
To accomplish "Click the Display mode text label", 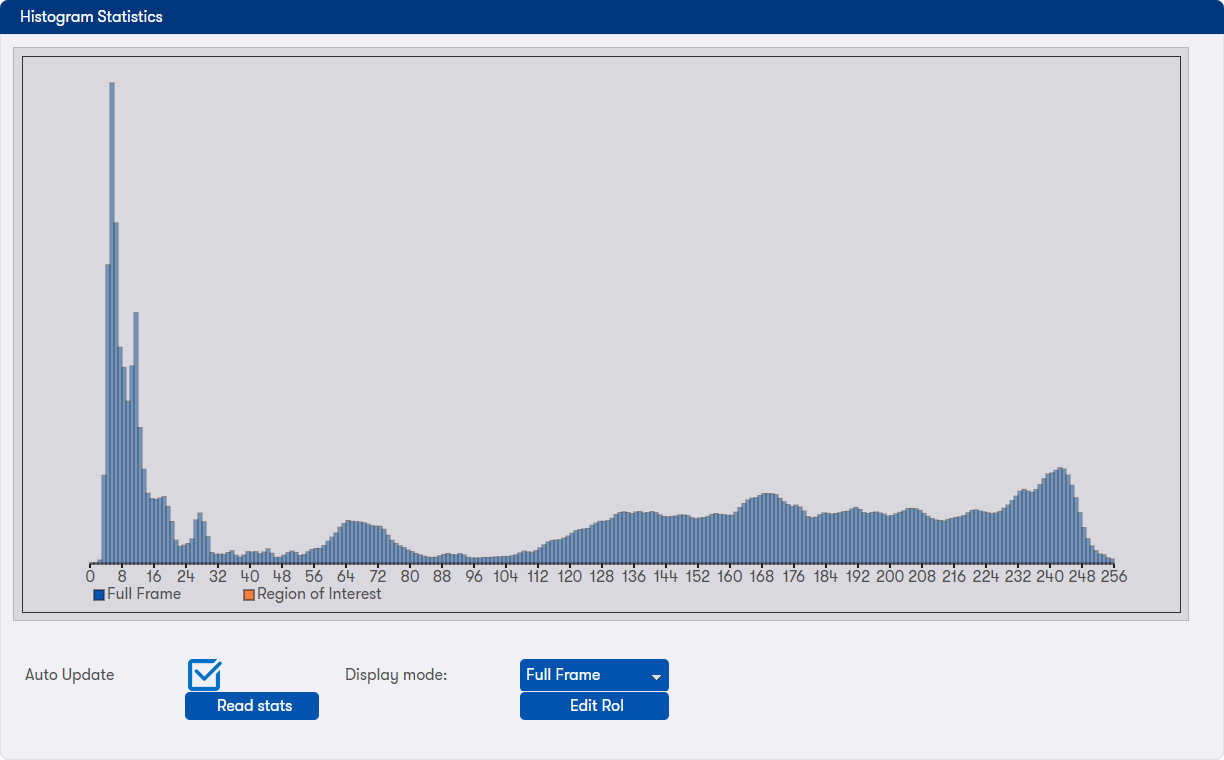I will [396, 675].
